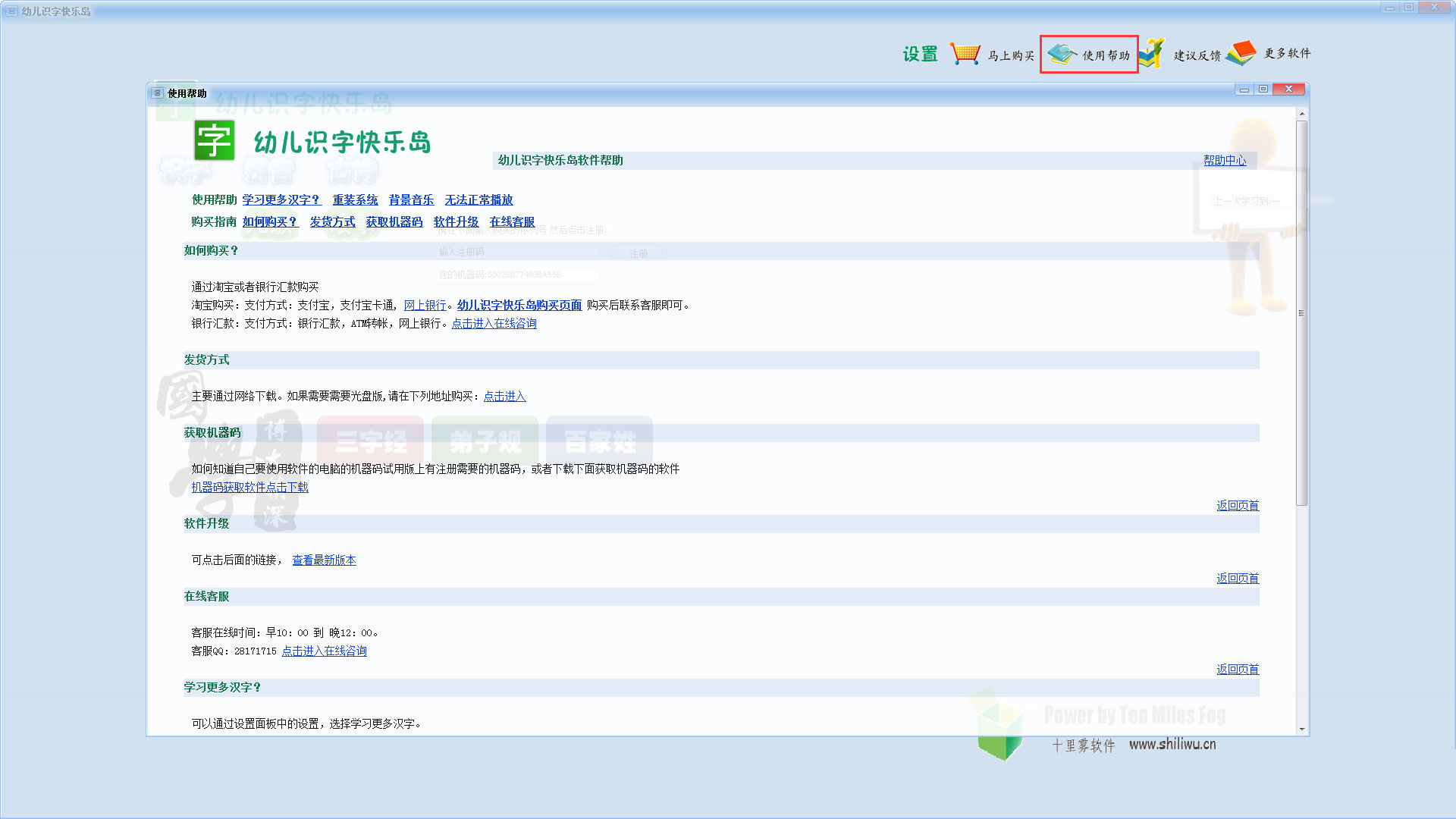The width and height of the screenshot is (1456, 819).
Task: Click the 幼儿识字快乐岛软件帮助 header text
Action: 560,160
